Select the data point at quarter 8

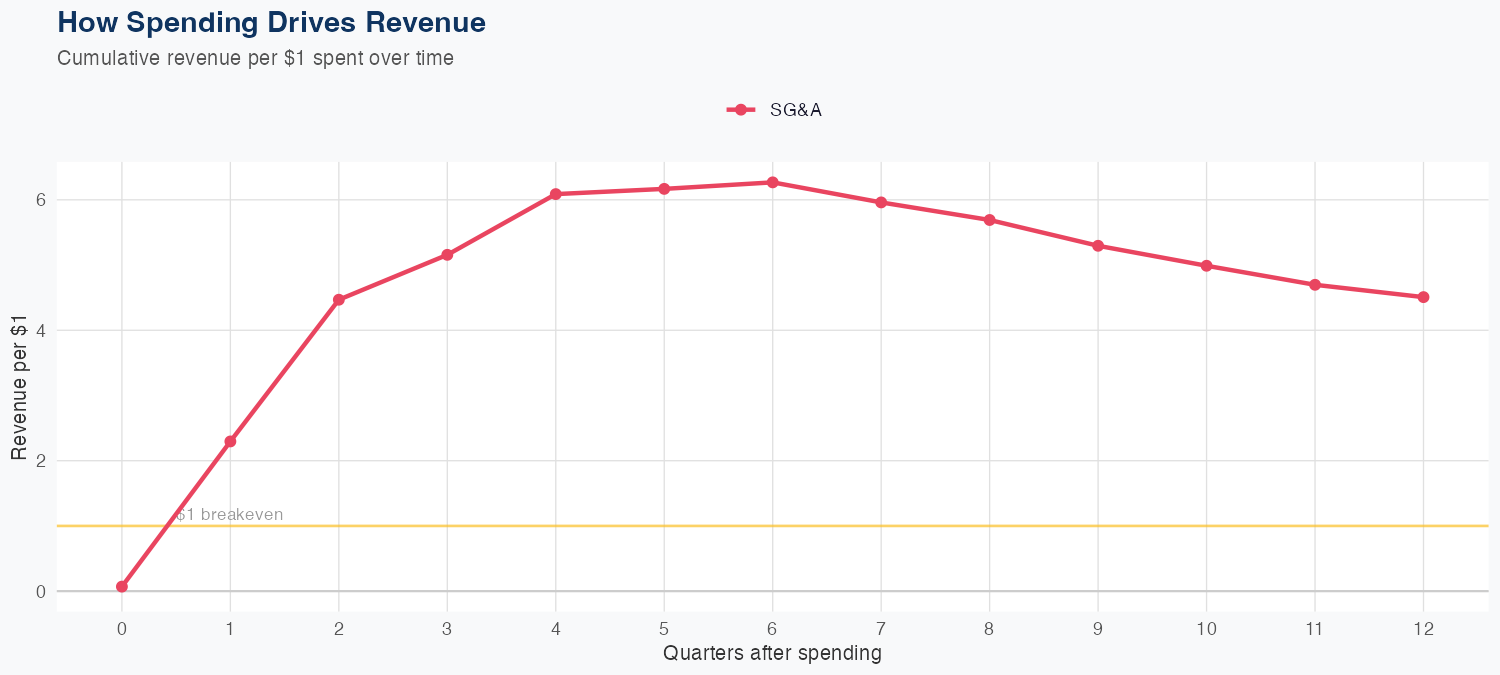[x=989, y=220]
